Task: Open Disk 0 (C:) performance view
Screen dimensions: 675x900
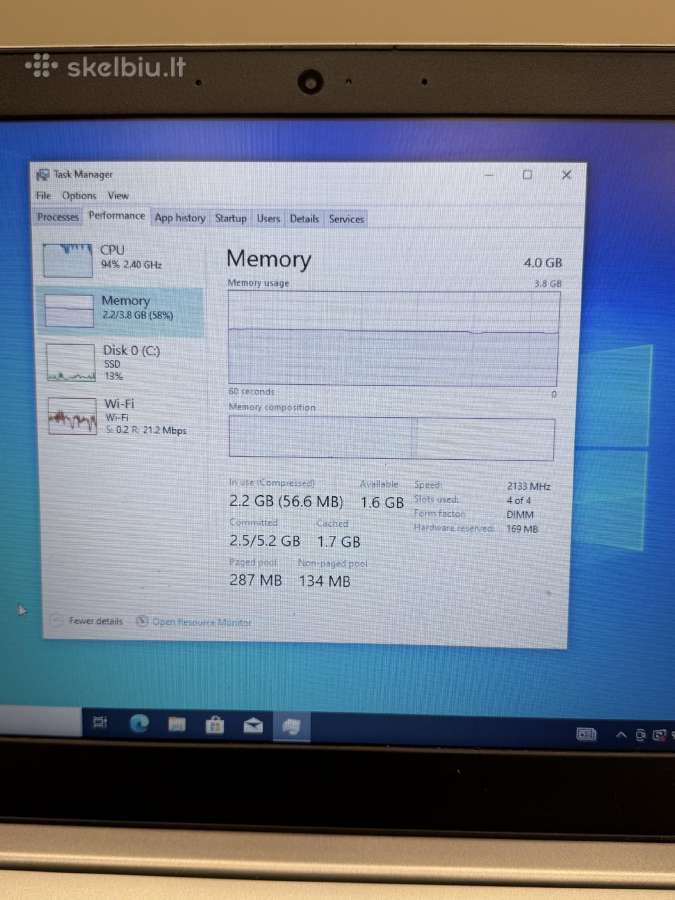Action: click(121, 362)
